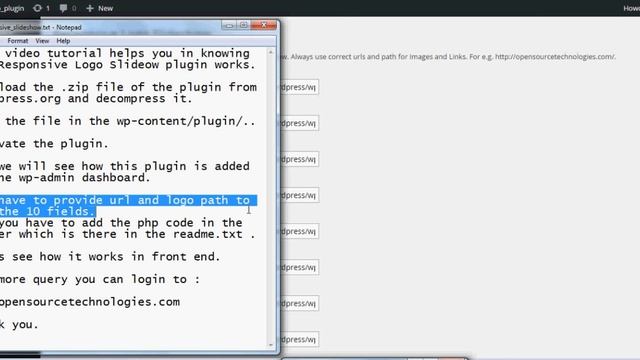Click 'oress.org and decompress it.' line
This screenshot has height=360, width=640.
96,99
